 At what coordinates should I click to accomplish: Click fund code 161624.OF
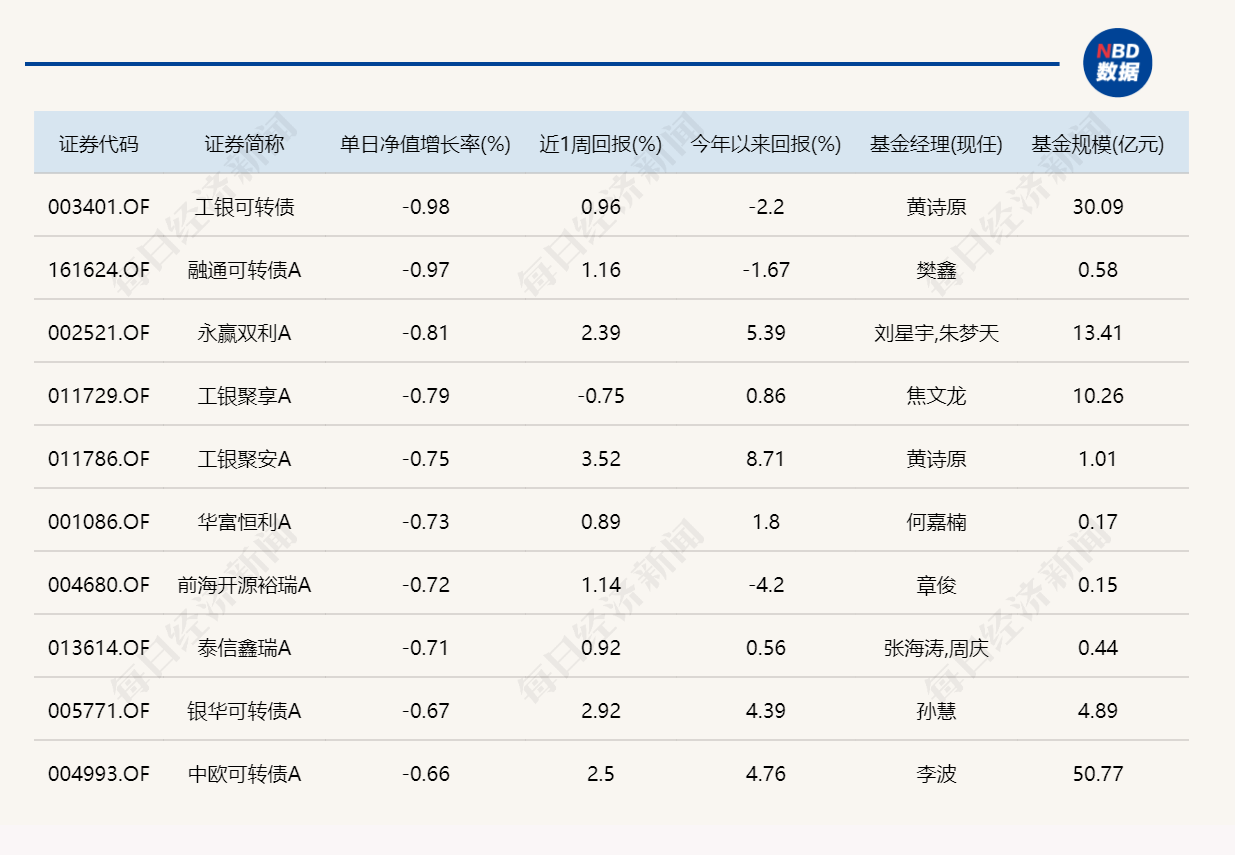[98, 270]
